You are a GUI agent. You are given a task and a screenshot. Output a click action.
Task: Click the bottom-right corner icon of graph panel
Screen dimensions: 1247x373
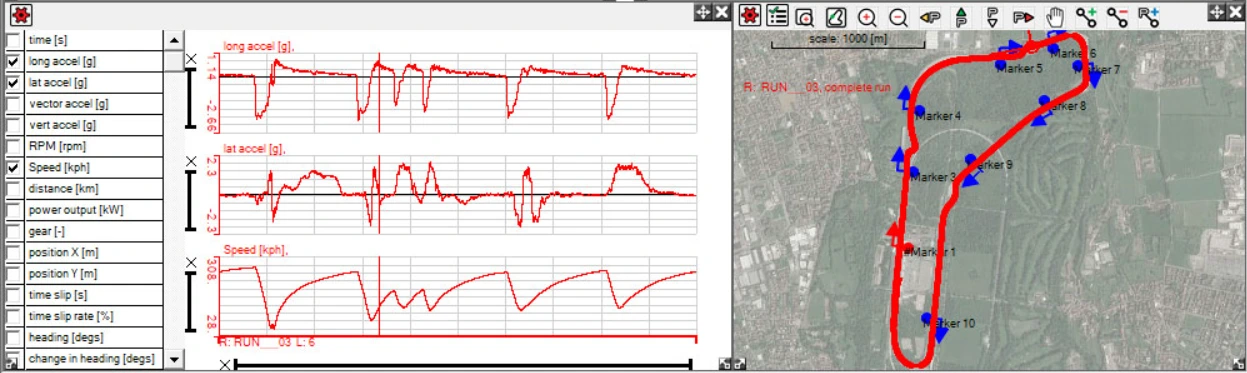coord(724,365)
